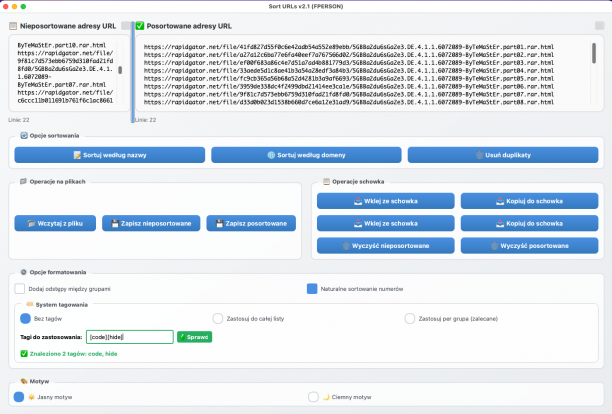Click the Tagi do zastosowania input field
The width and height of the screenshot is (612, 414).
(130, 337)
